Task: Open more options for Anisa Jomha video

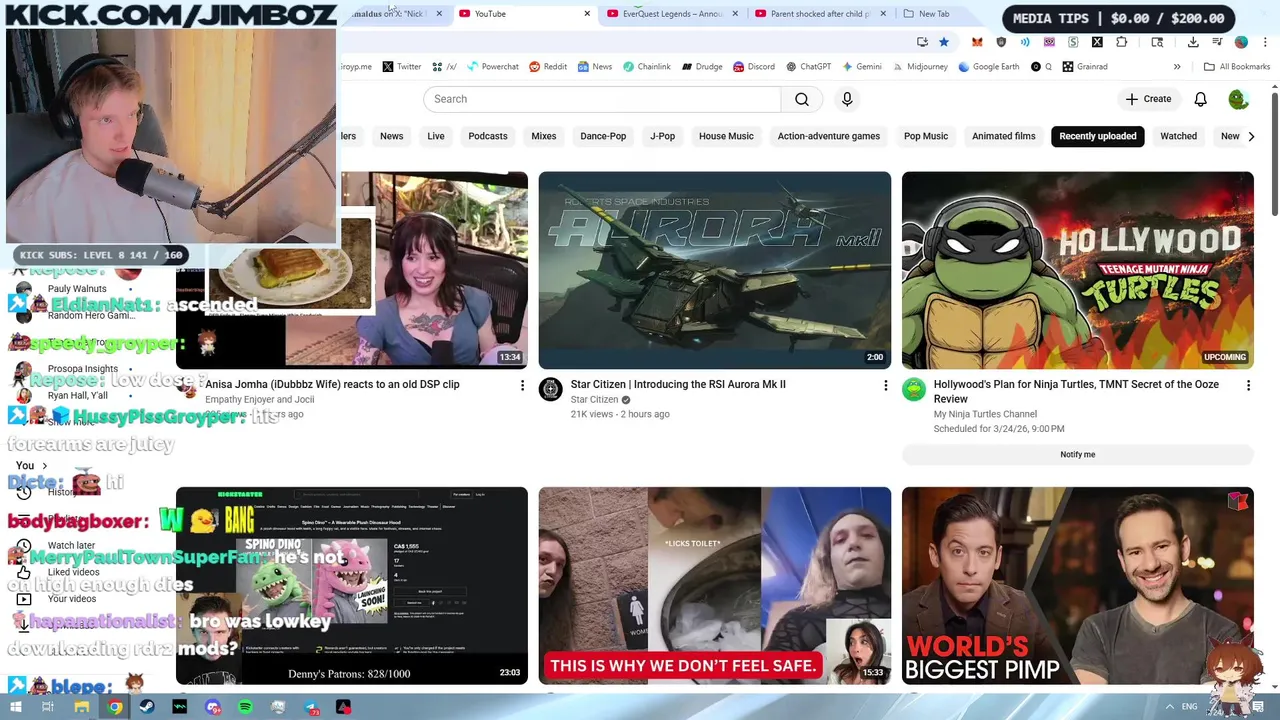Action: click(x=522, y=385)
